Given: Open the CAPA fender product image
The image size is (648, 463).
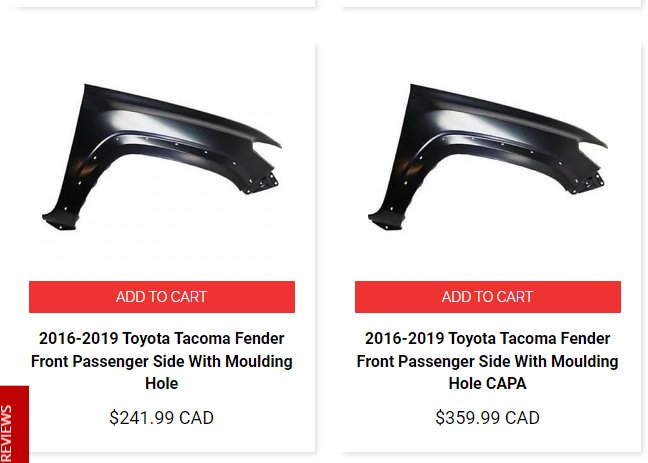Looking at the screenshot, I should click(488, 157).
